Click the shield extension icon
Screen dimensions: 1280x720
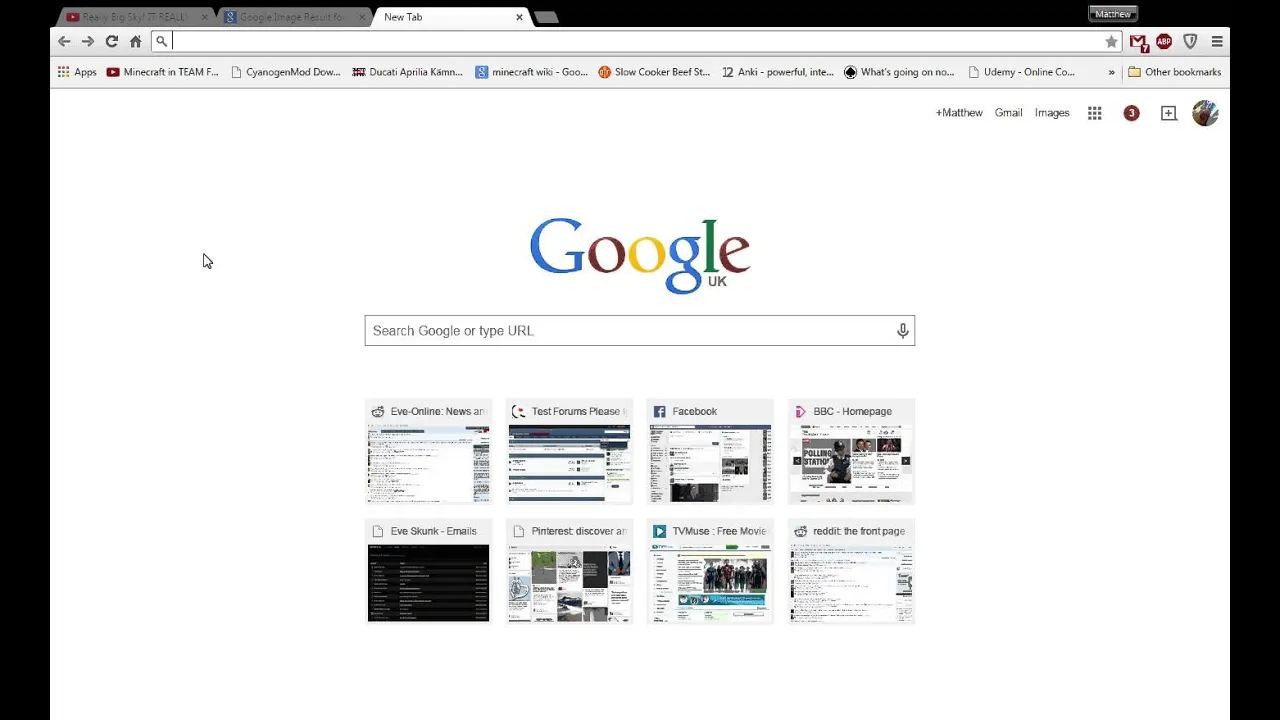point(1190,41)
